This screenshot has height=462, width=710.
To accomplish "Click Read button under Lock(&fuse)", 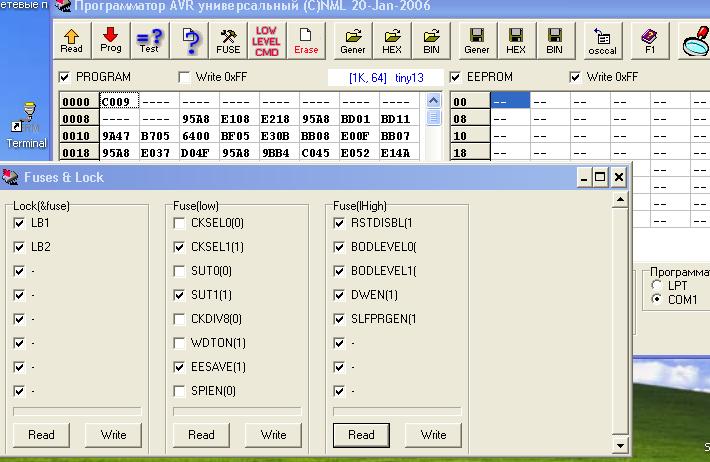I will 41,435.
